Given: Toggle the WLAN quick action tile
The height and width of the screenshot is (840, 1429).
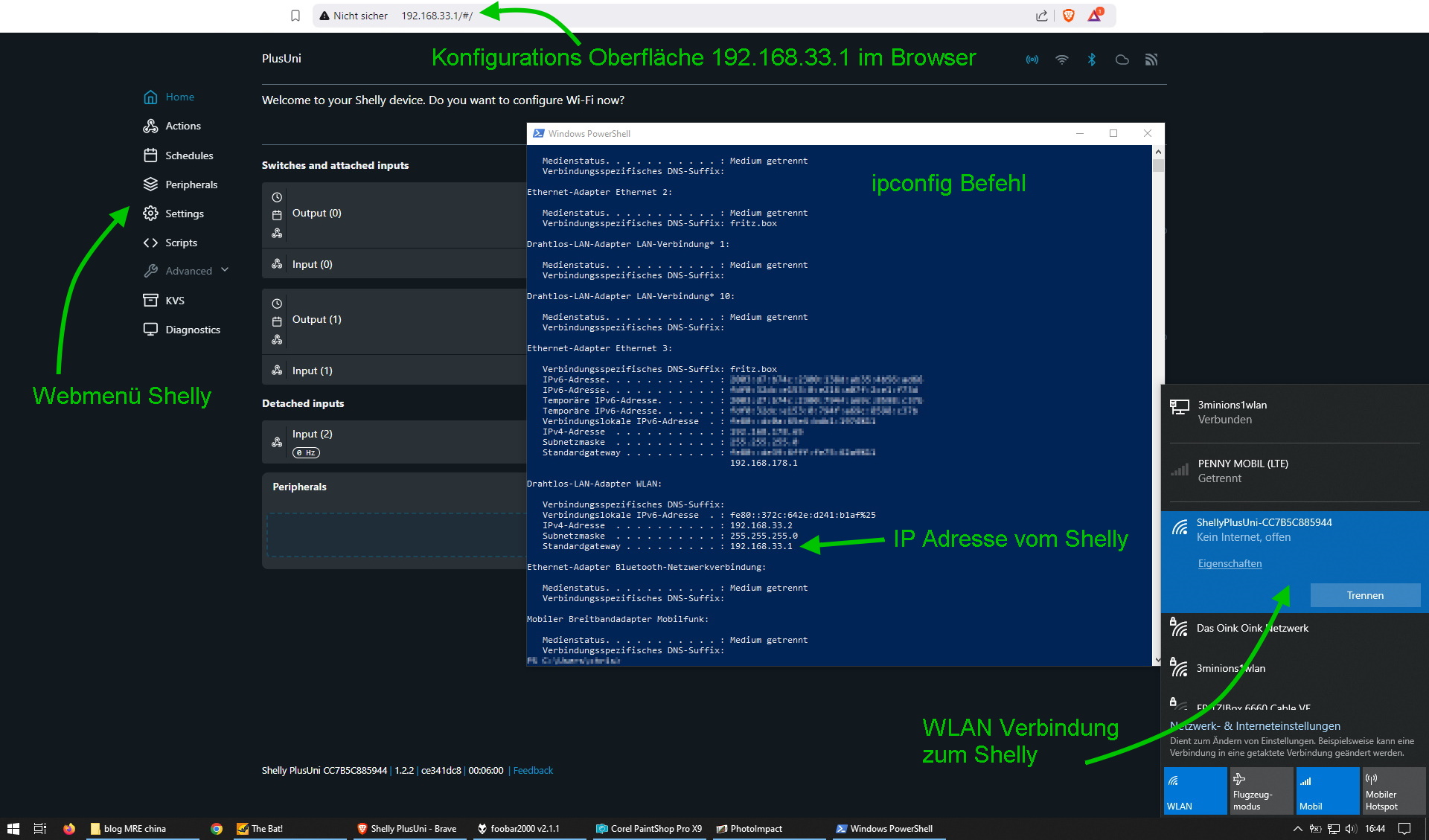Looking at the screenshot, I should 1195,791.
